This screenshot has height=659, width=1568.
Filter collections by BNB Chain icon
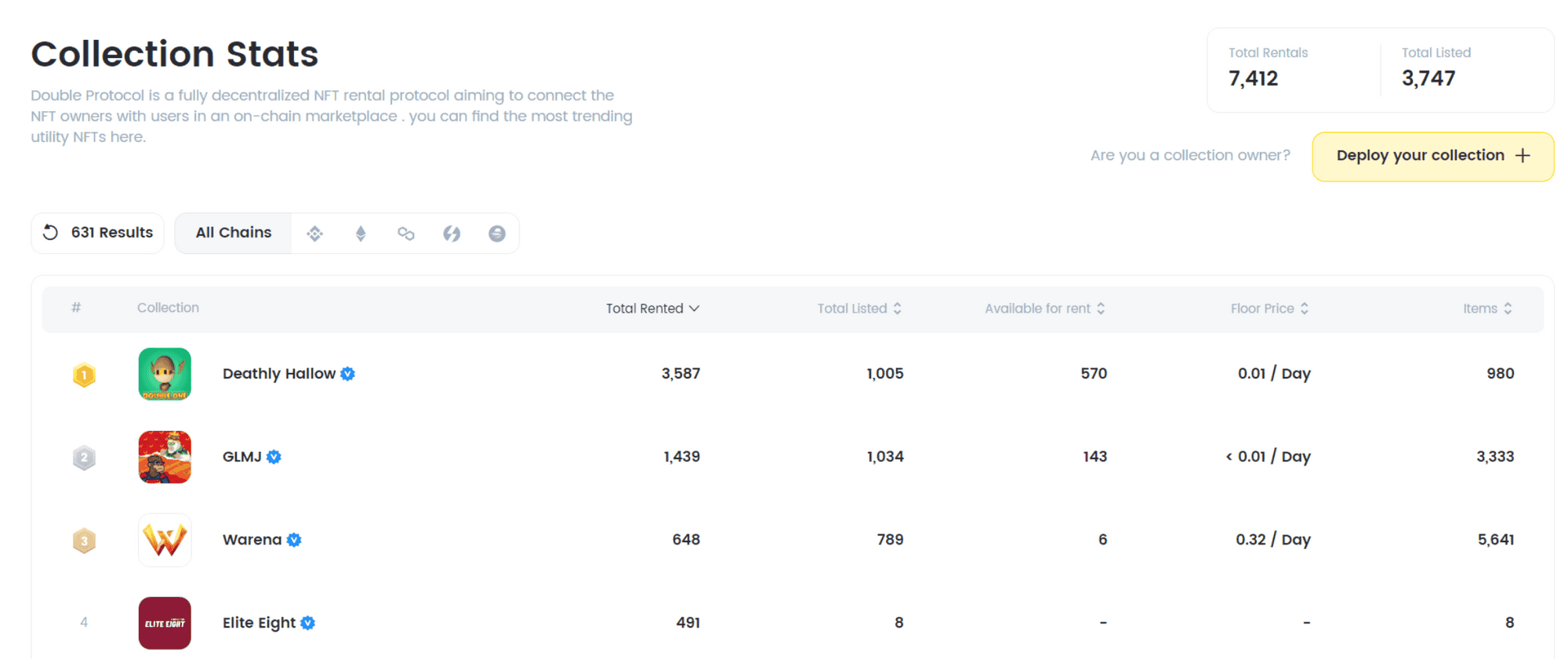314,234
